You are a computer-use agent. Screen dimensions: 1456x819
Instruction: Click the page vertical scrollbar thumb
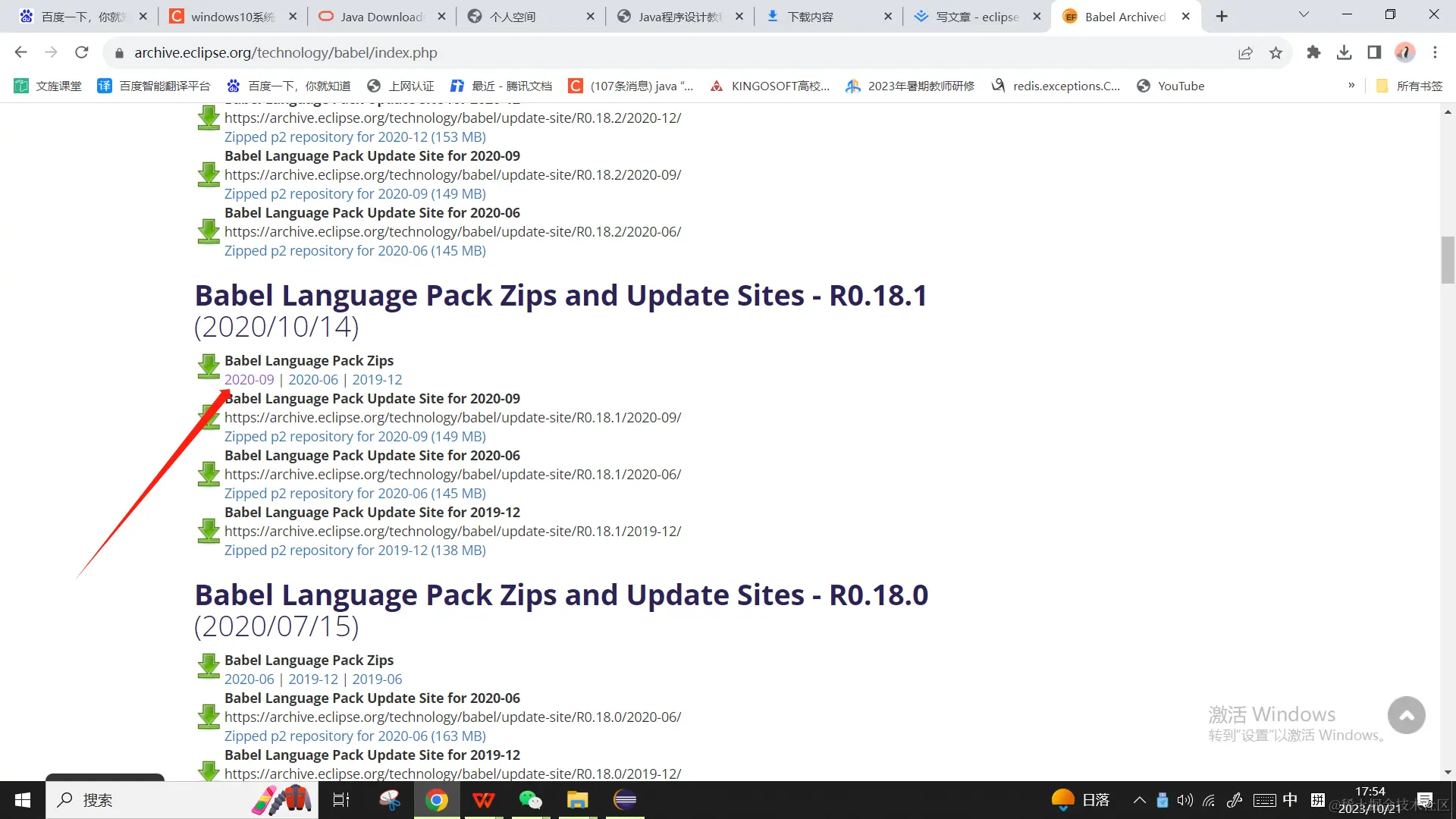click(x=1448, y=259)
